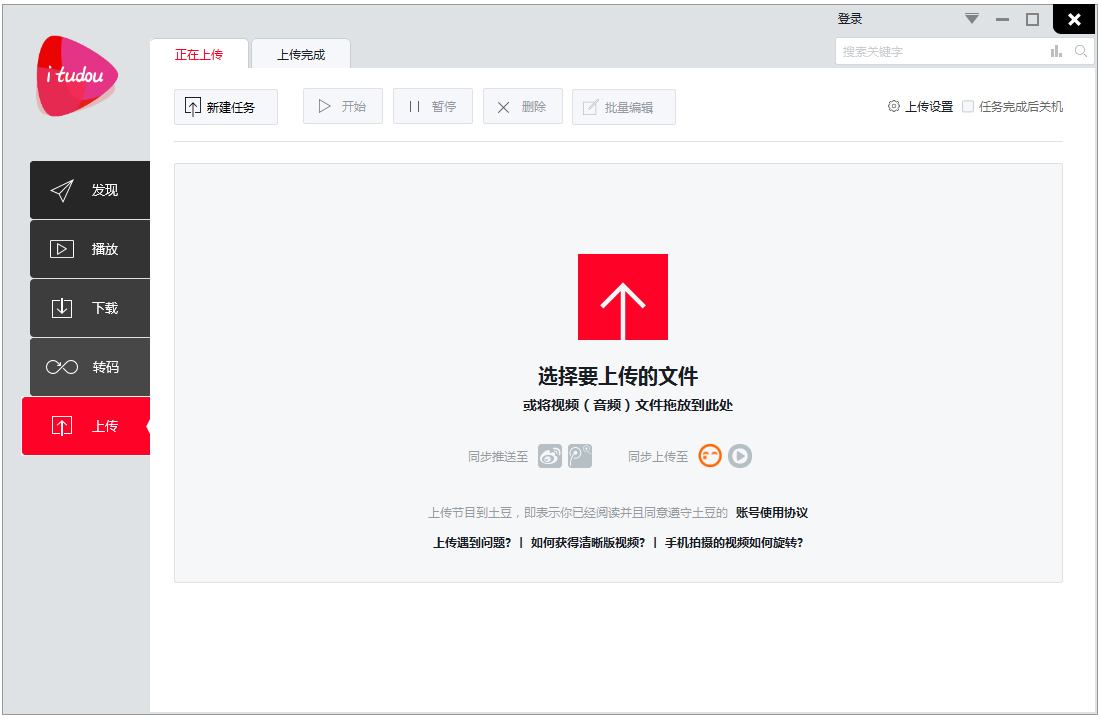Open the 播放 (Play) sidebar section

pos(89,249)
